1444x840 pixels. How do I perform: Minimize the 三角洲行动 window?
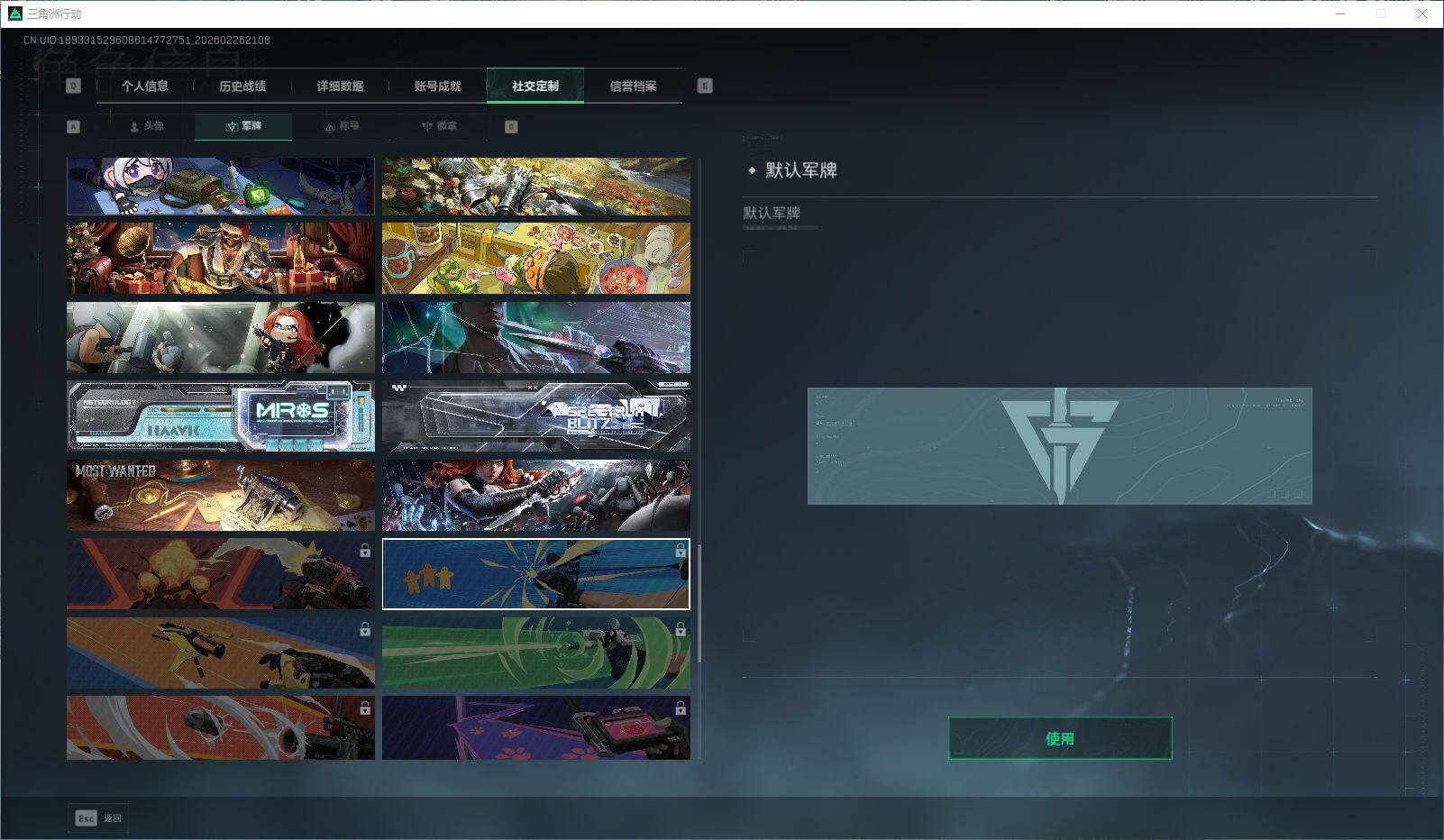coord(1341,14)
